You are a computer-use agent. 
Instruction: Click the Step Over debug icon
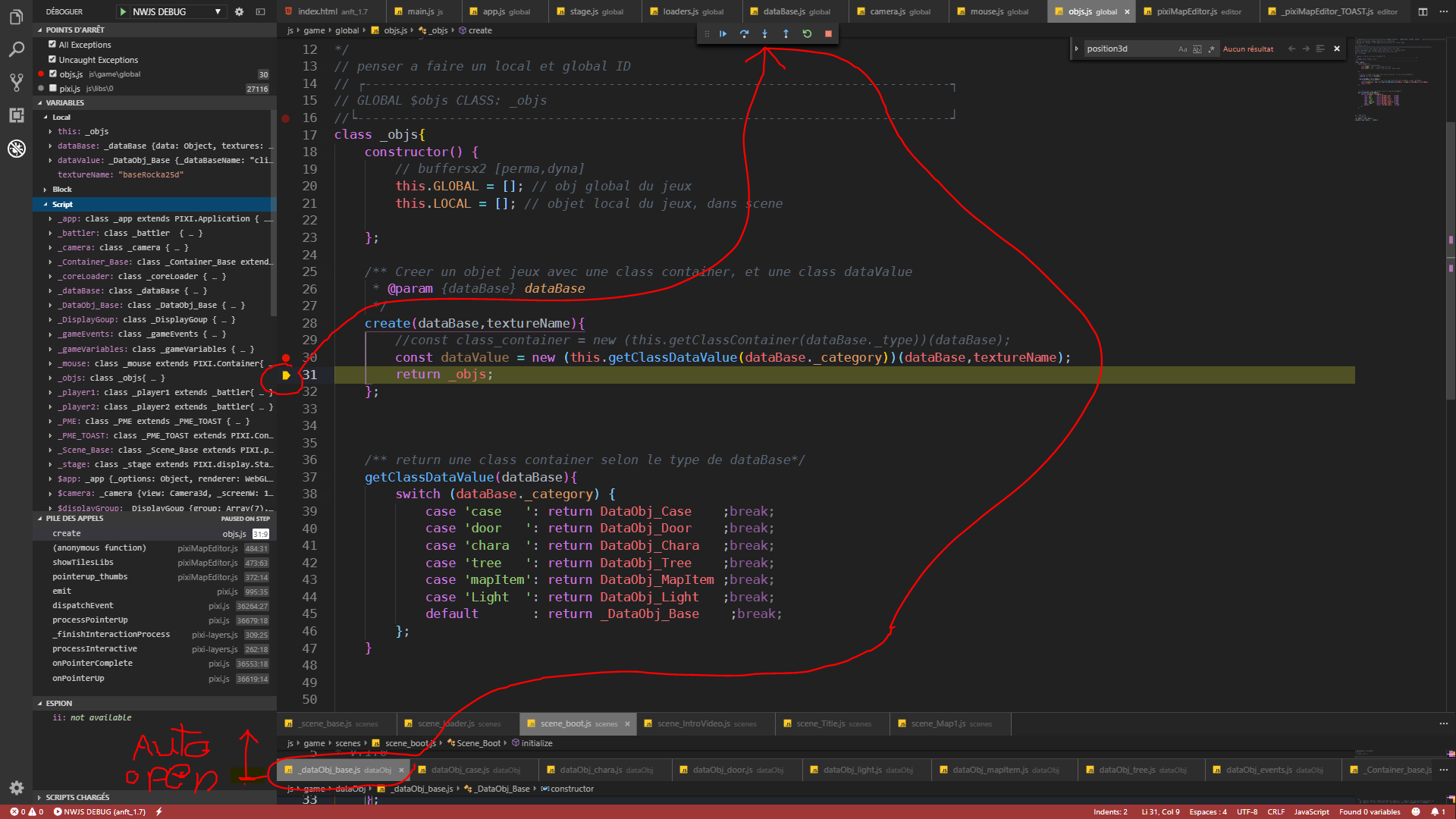click(x=744, y=33)
